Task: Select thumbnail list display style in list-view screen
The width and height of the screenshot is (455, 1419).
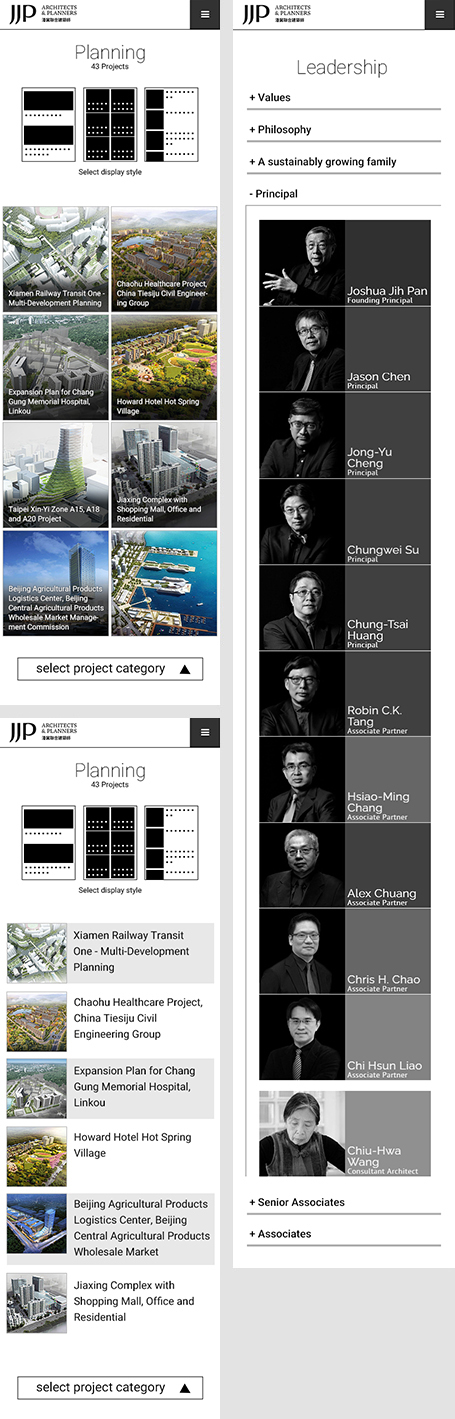Action: click(x=171, y=843)
